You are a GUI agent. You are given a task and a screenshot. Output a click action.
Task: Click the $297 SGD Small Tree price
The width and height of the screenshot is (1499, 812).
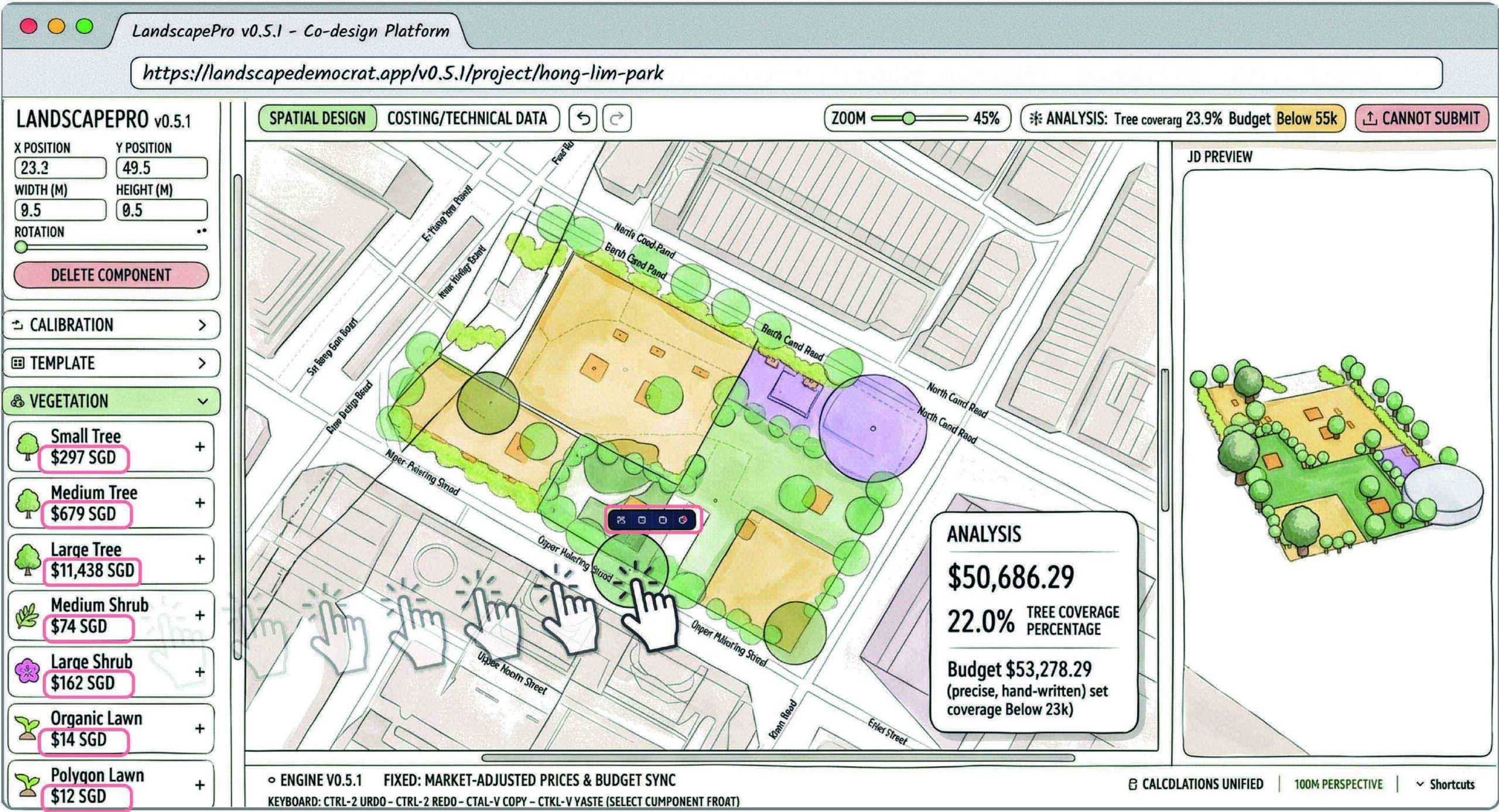pyautogui.click(x=83, y=457)
